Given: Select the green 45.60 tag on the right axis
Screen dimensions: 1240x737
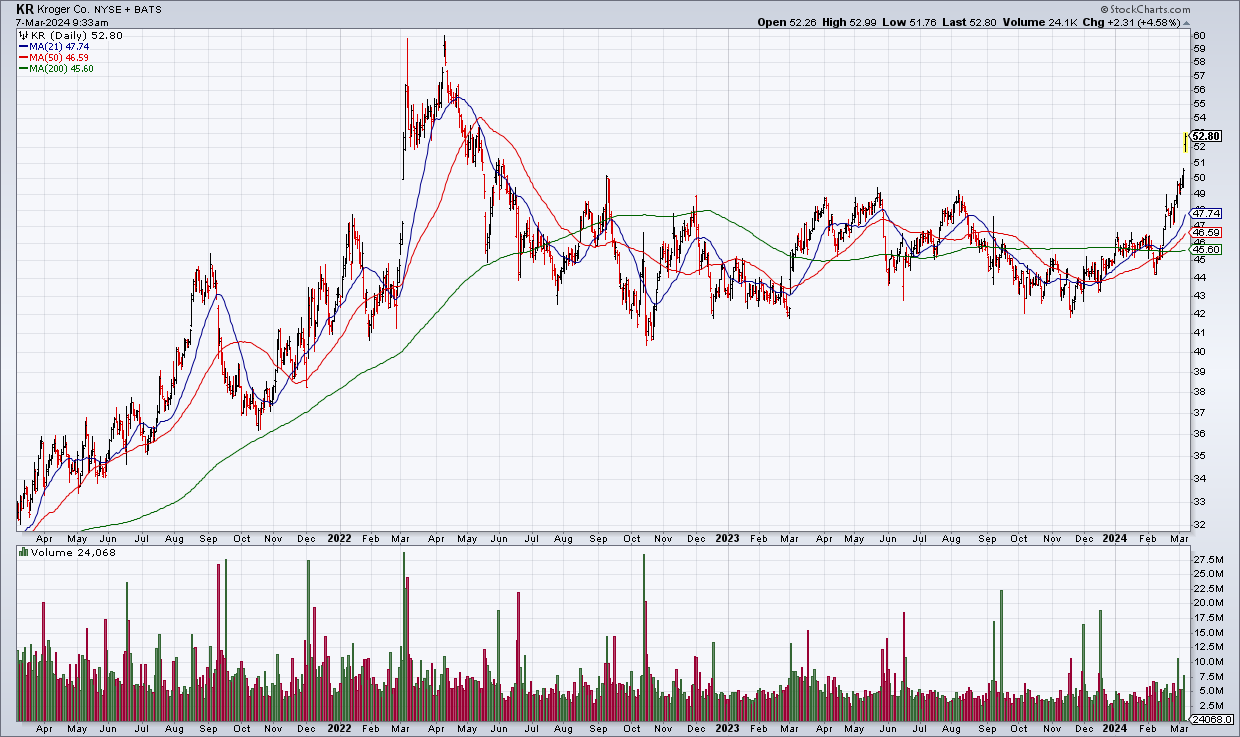Looking at the screenshot, I should pyautogui.click(x=1208, y=249).
